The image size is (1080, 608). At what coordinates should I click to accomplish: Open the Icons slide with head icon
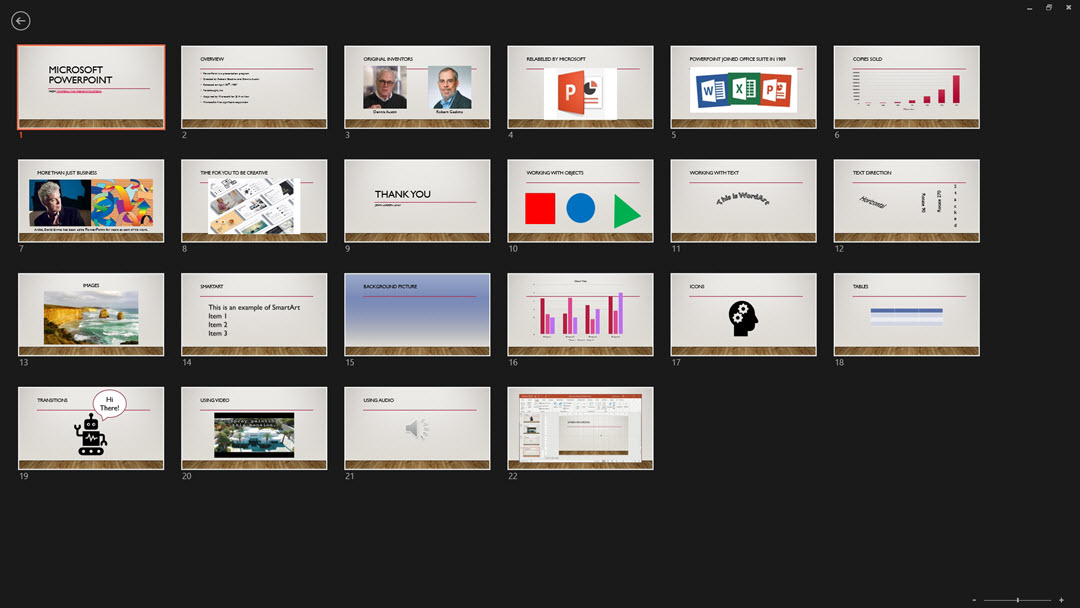coord(743,315)
